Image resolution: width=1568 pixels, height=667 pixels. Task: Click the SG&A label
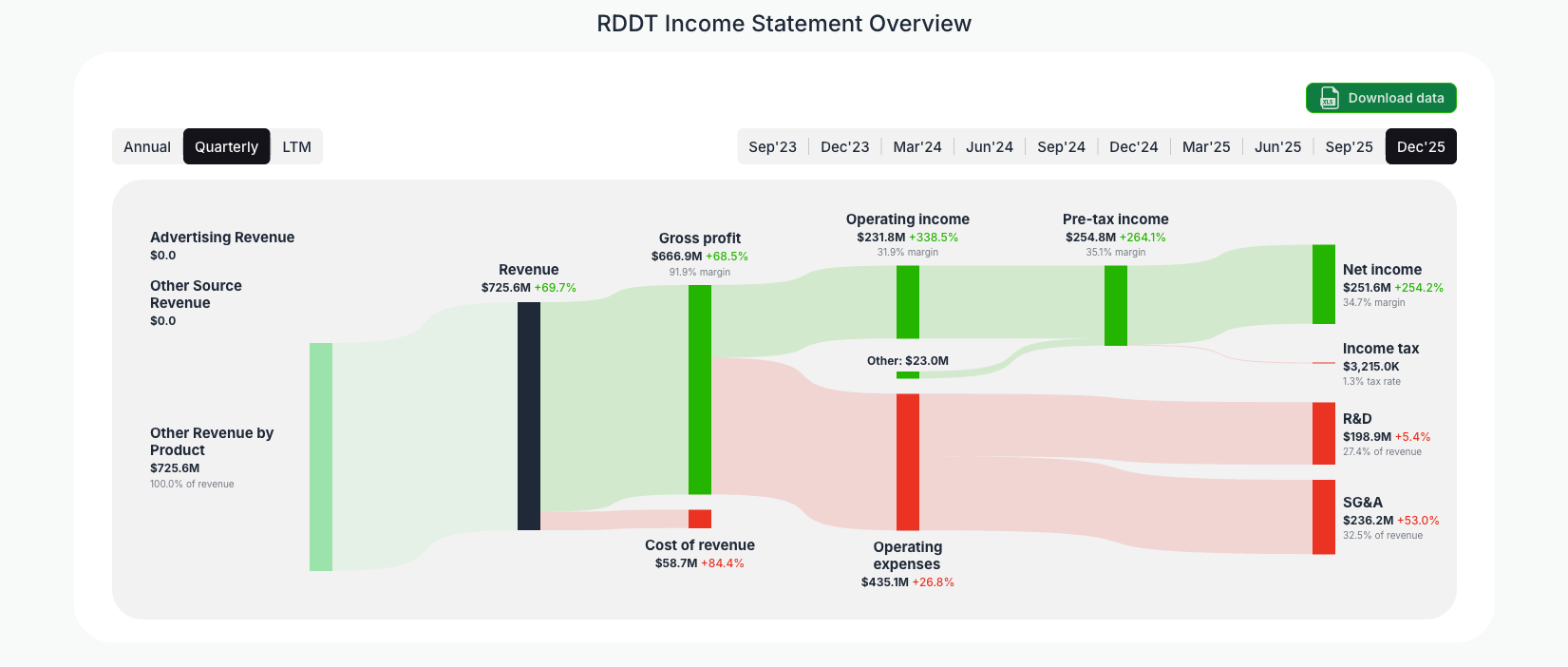point(1363,503)
